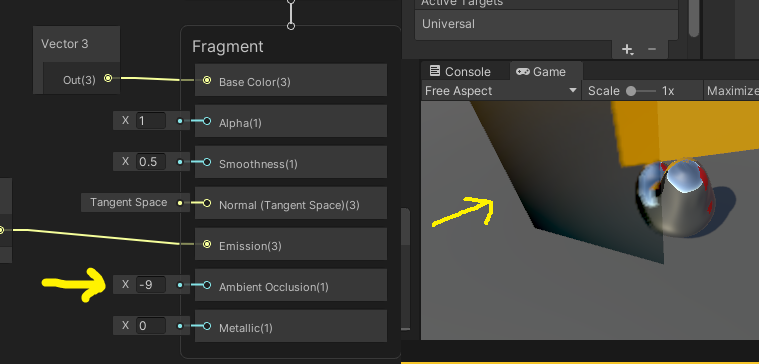Open the Free Aspect dropdown
The image size is (759, 364).
coord(501,91)
